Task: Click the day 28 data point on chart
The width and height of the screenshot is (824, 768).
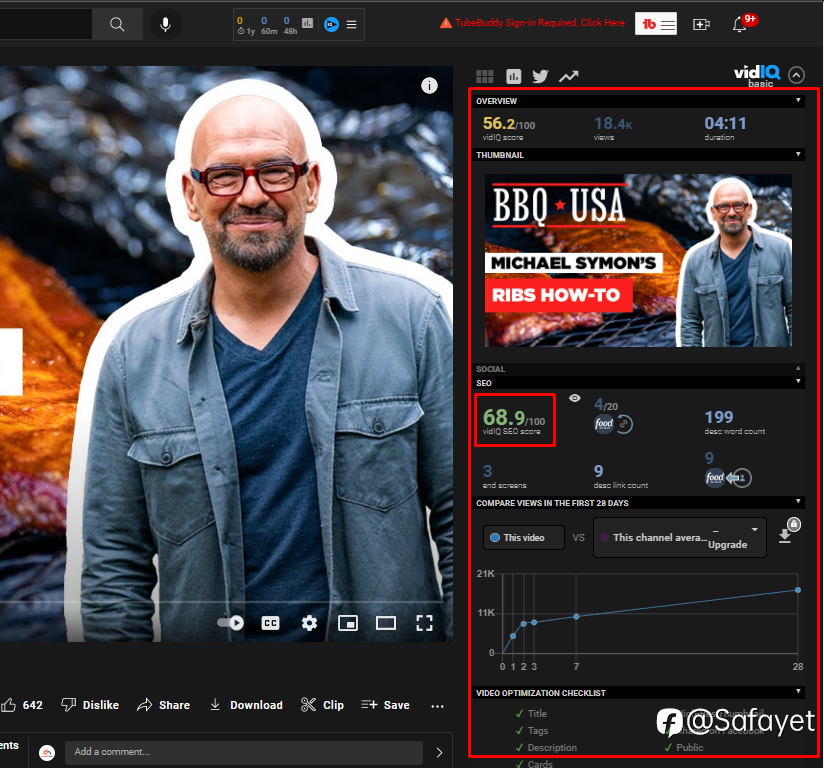Action: pos(798,590)
